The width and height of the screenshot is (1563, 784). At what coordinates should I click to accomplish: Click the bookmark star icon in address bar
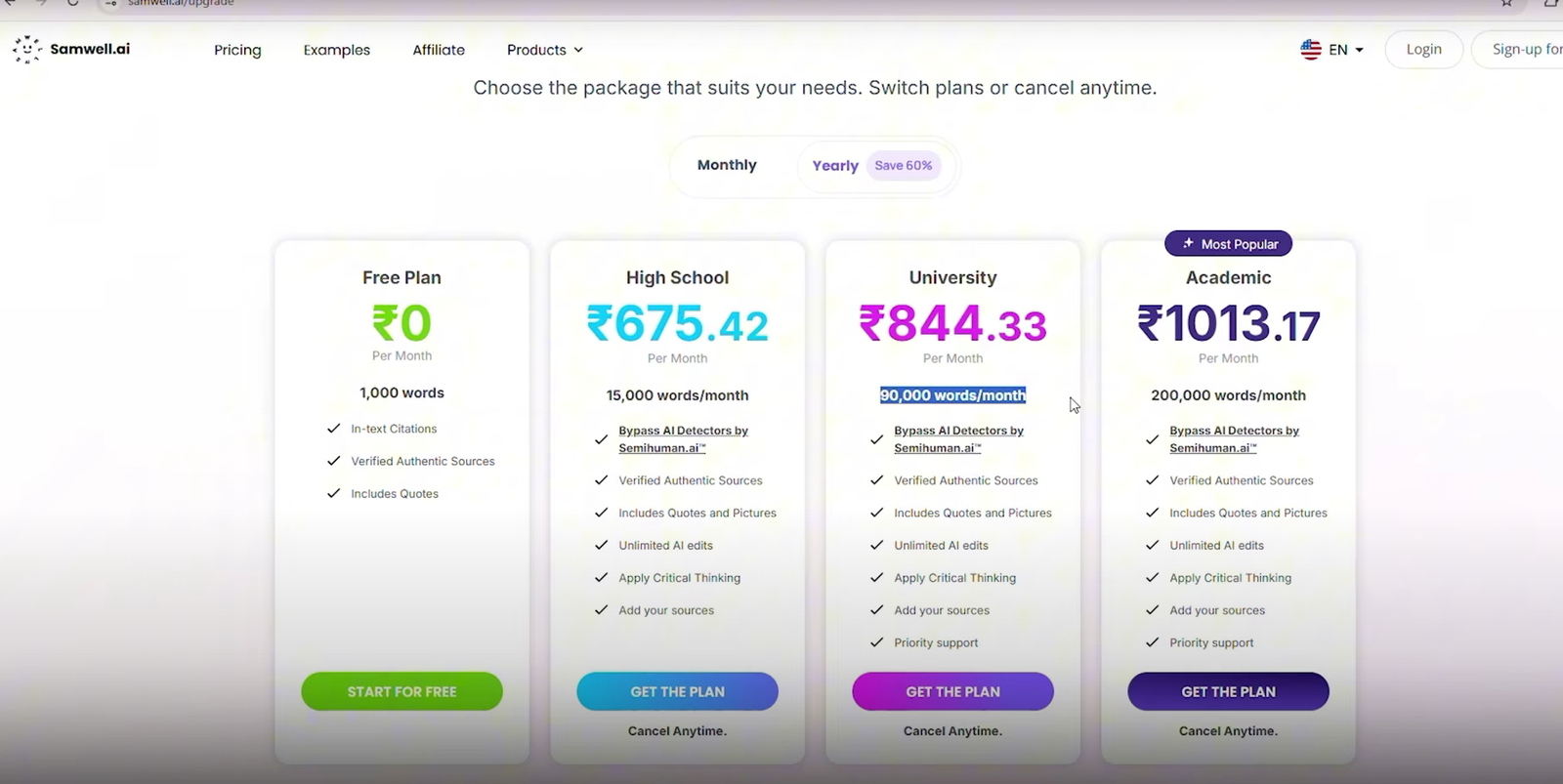point(1506,3)
